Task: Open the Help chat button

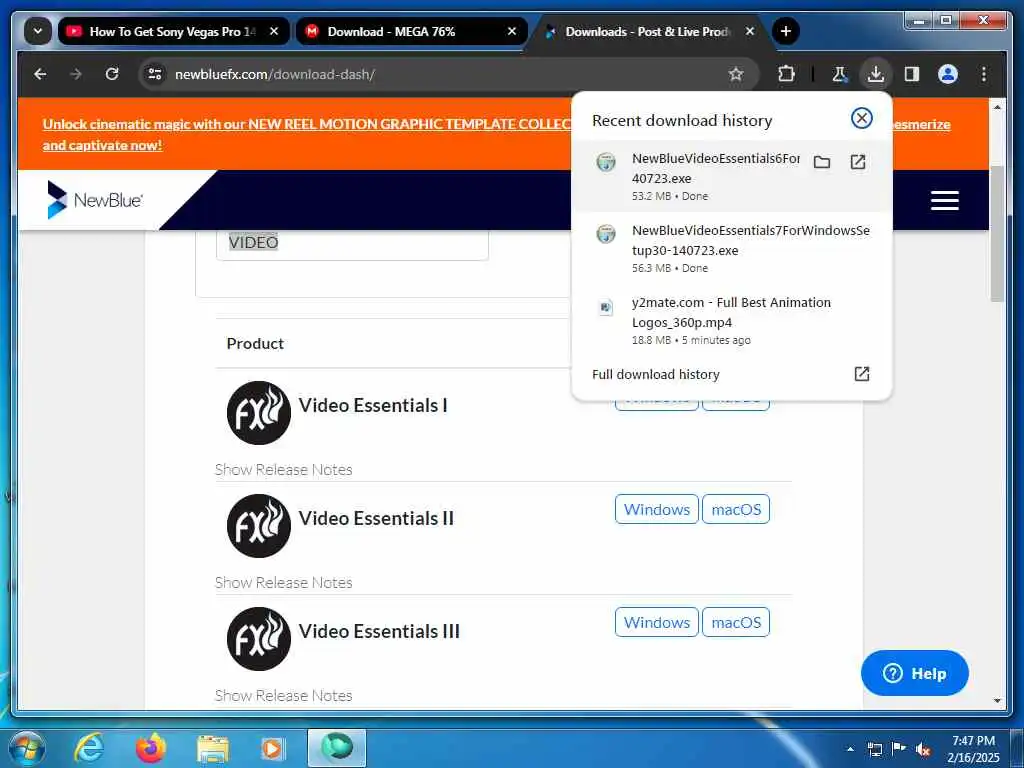Action: (914, 673)
